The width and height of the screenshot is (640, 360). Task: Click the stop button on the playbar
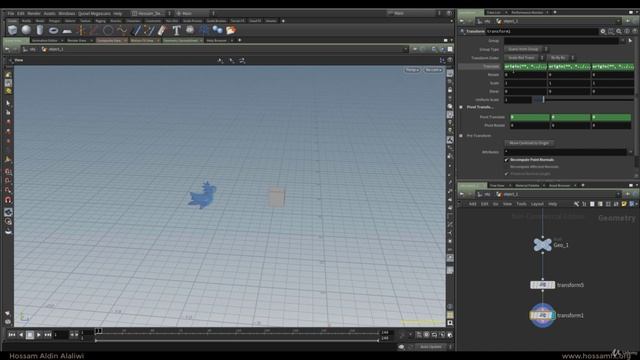click(30, 335)
